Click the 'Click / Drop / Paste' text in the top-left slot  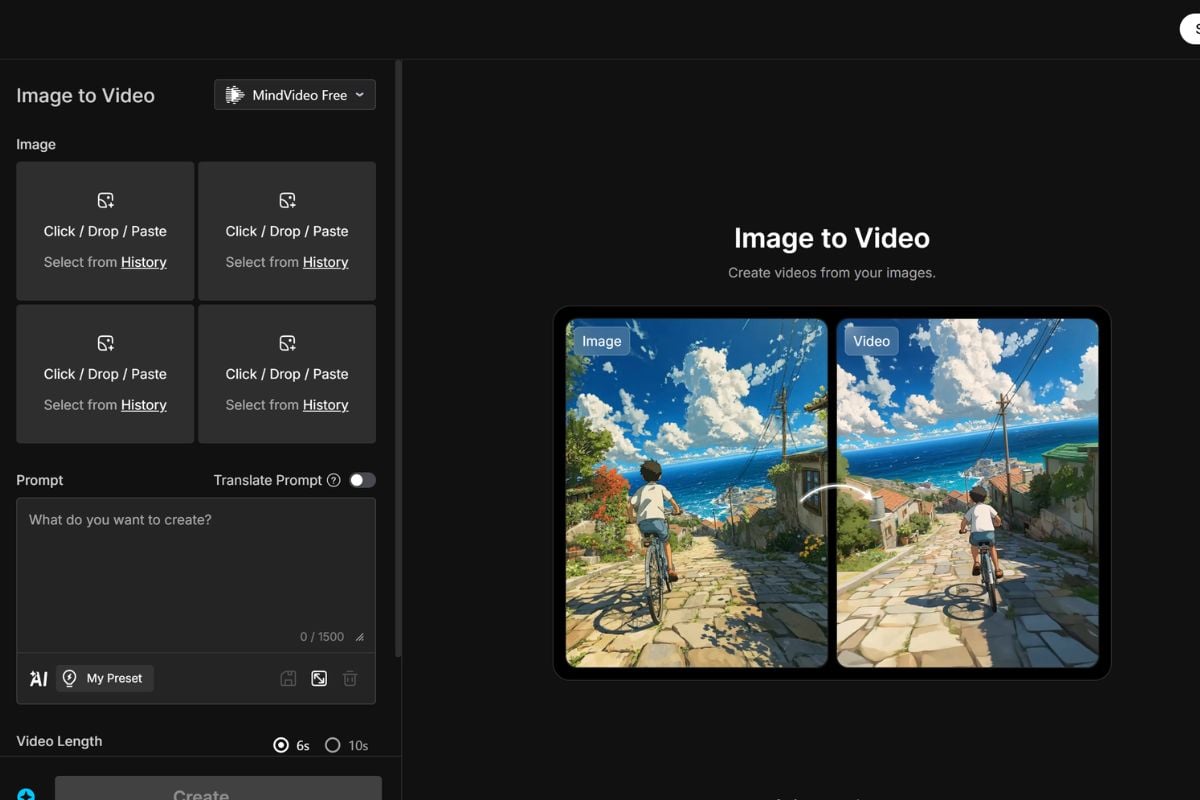point(105,231)
